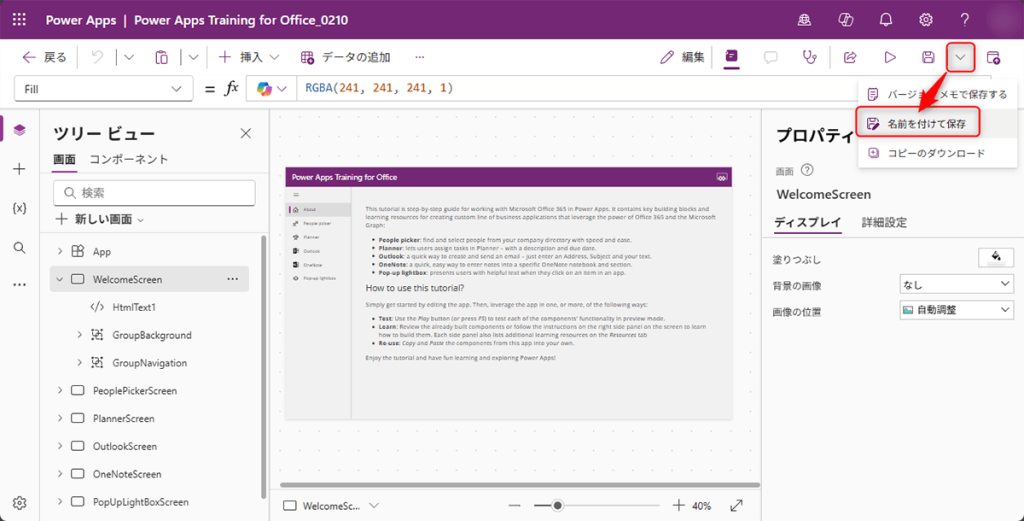1024x521 pixels.
Task: Close the ツリー ビュー panel
Action: pos(246,134)
